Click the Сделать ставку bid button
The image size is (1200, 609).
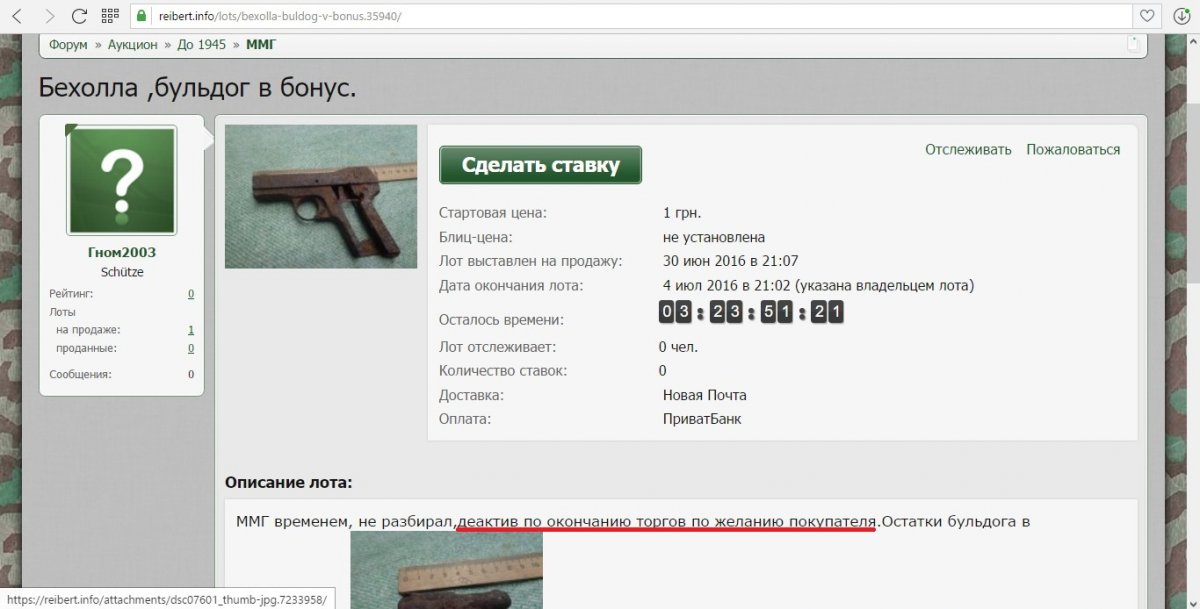coord(540,165)
